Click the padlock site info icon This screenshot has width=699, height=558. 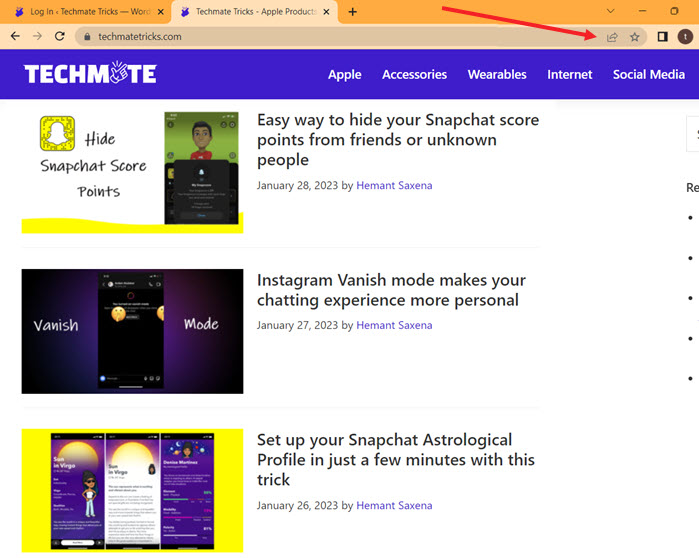(x=87, y=37)
